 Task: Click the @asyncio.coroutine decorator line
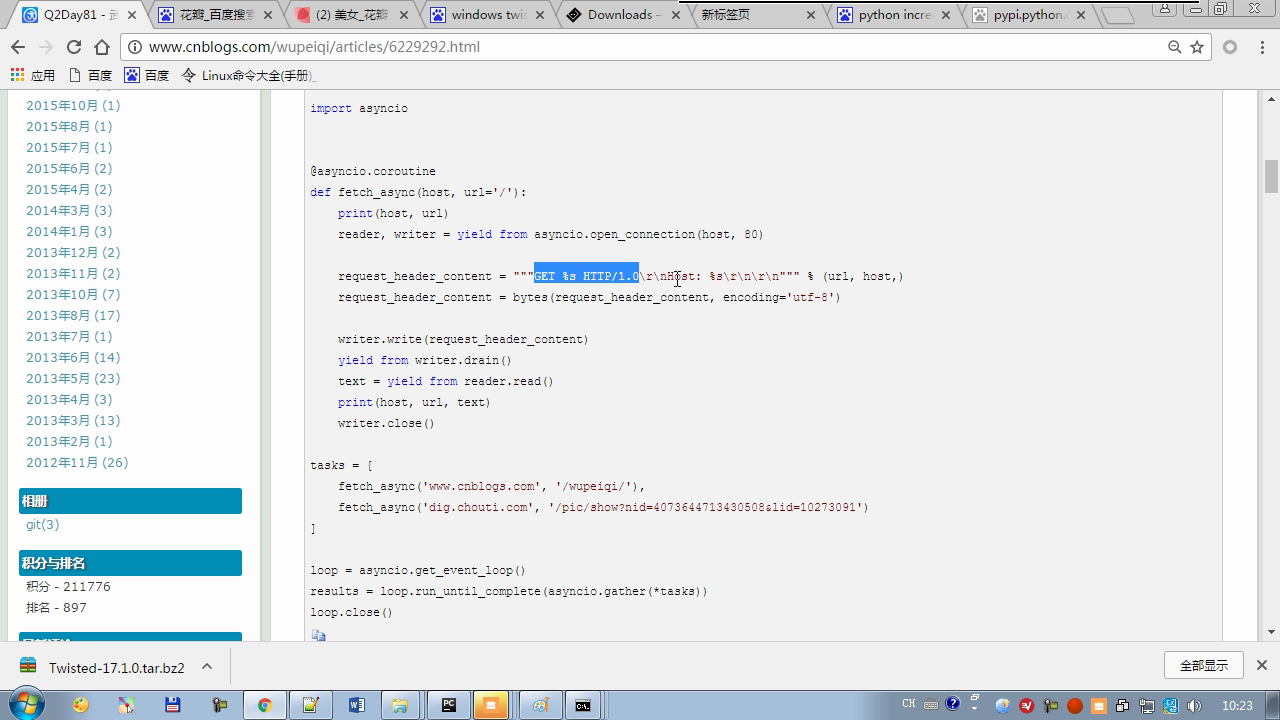373,171
